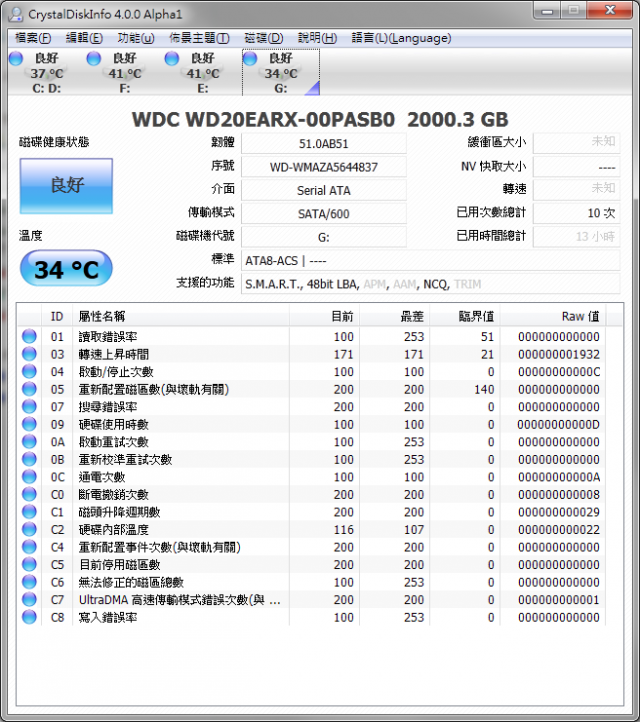Open the 語言(L)(Language) menu
Viewport: 640px width, 723px height.
(x=401, y=38)
